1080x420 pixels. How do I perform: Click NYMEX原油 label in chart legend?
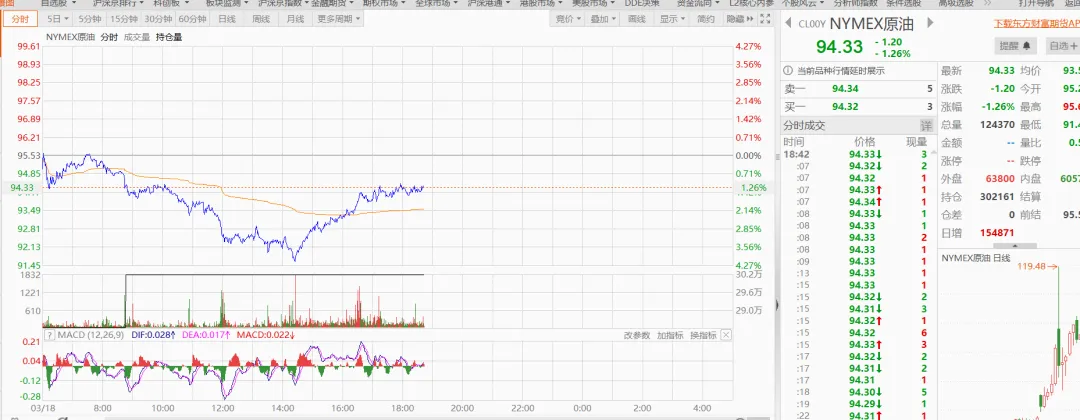click(70, 37)
